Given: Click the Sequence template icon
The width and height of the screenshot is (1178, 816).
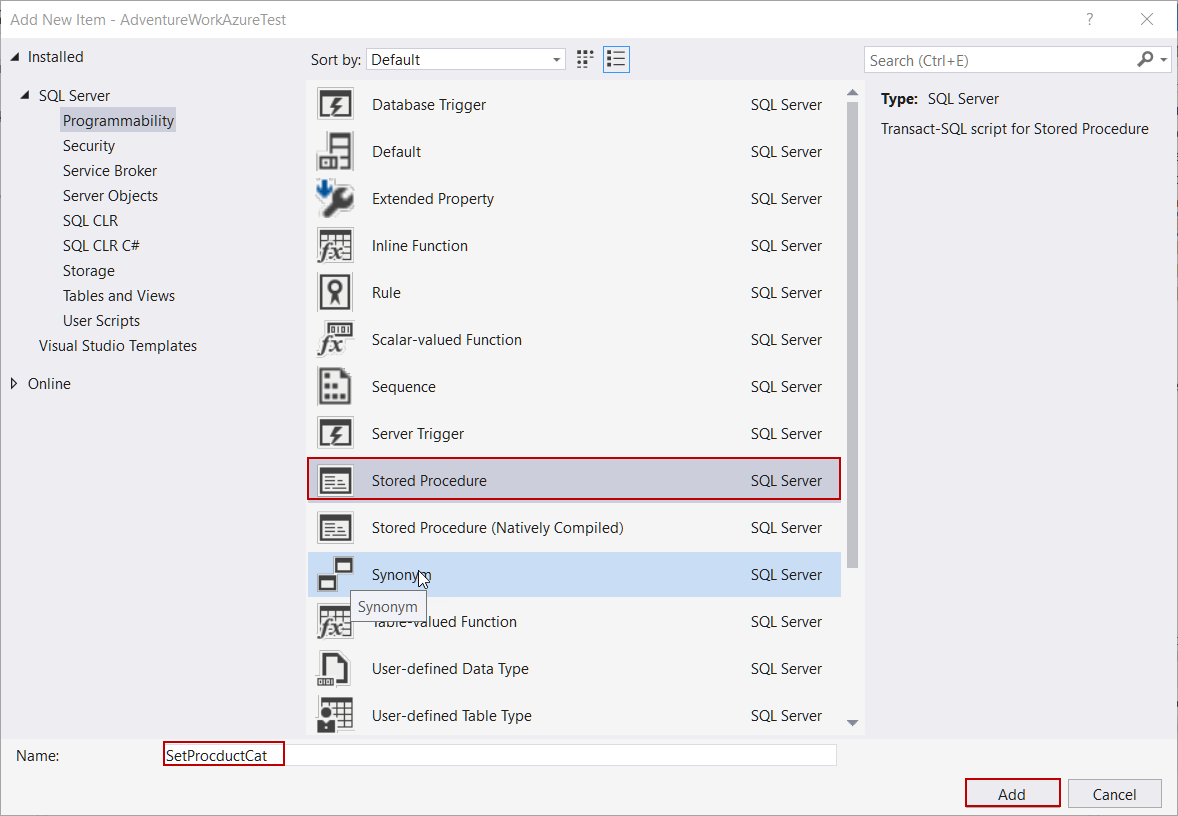Looking at the screenshot, I should click(x=334, y=387).
